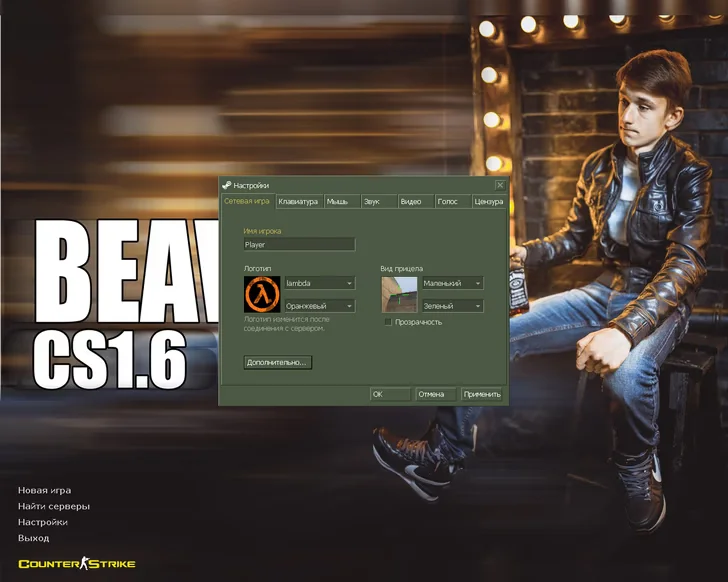Expand the Зеленый crosshair color dropdown

[453, 306]
